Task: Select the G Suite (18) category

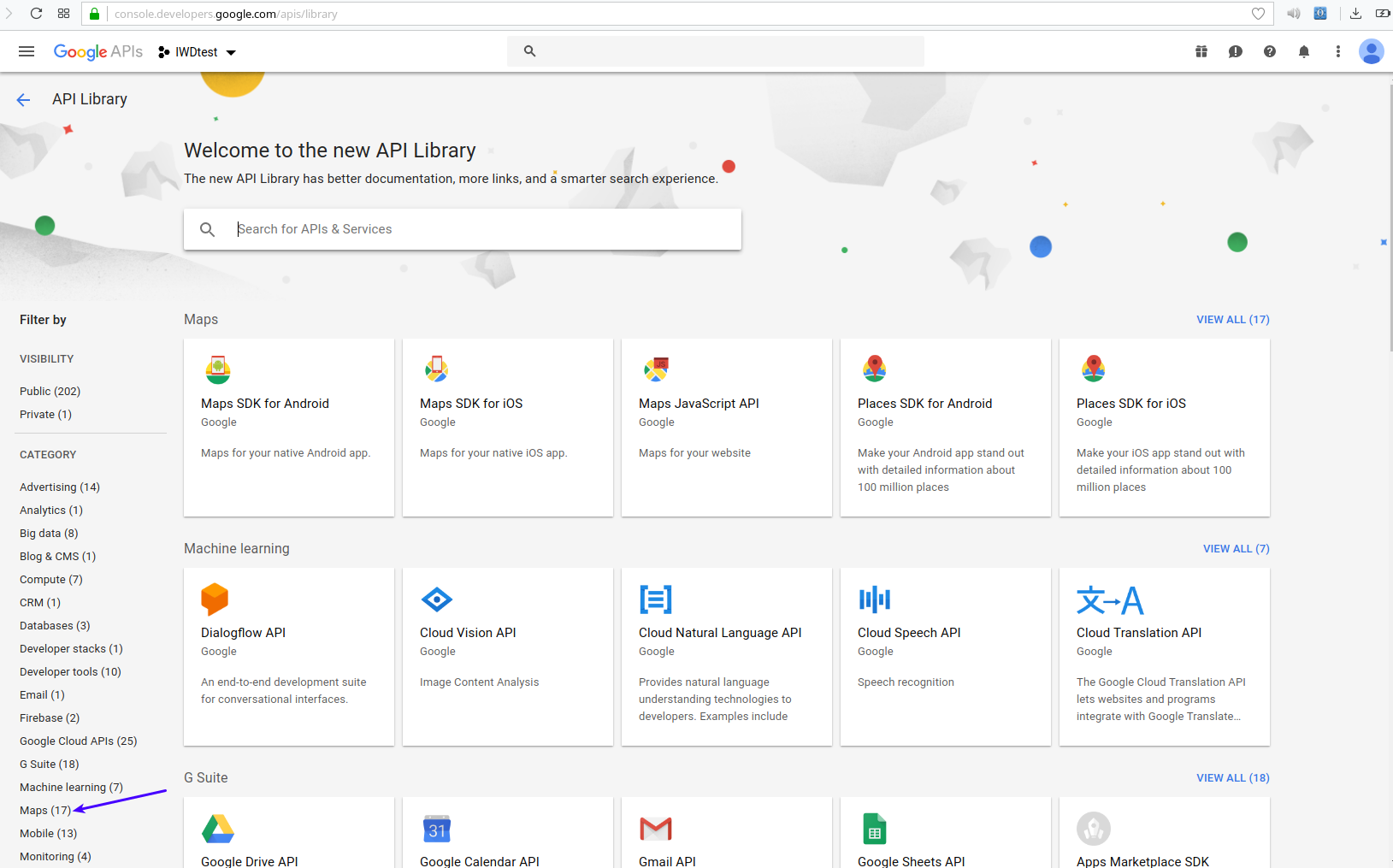Action: click(x=50, y=764)
